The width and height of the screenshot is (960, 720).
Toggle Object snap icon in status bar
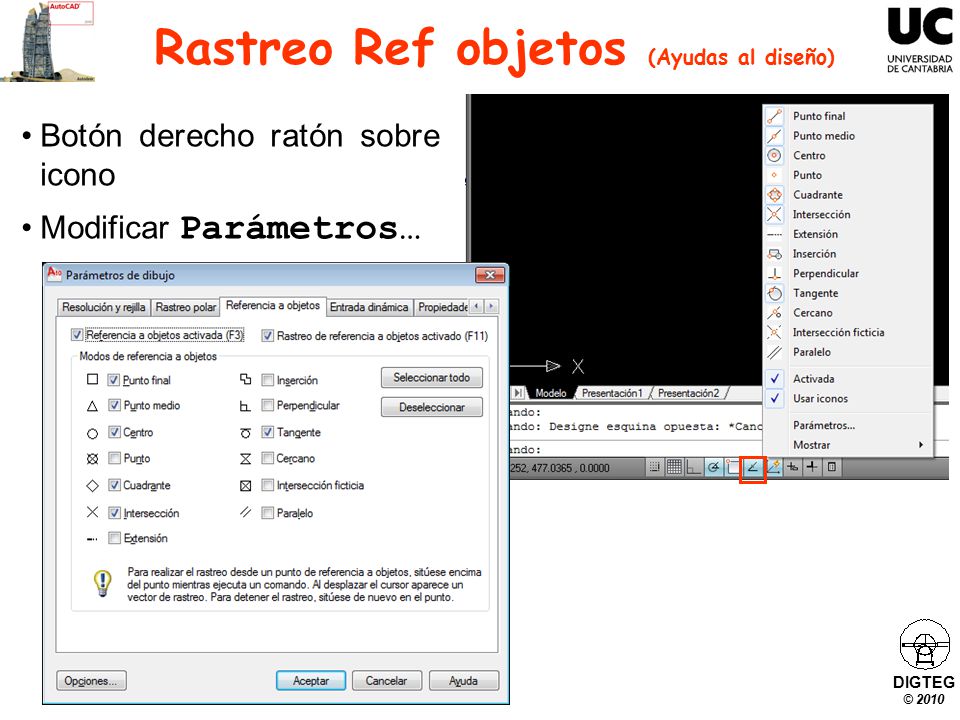pyautogui.click(x=732, y=468)
